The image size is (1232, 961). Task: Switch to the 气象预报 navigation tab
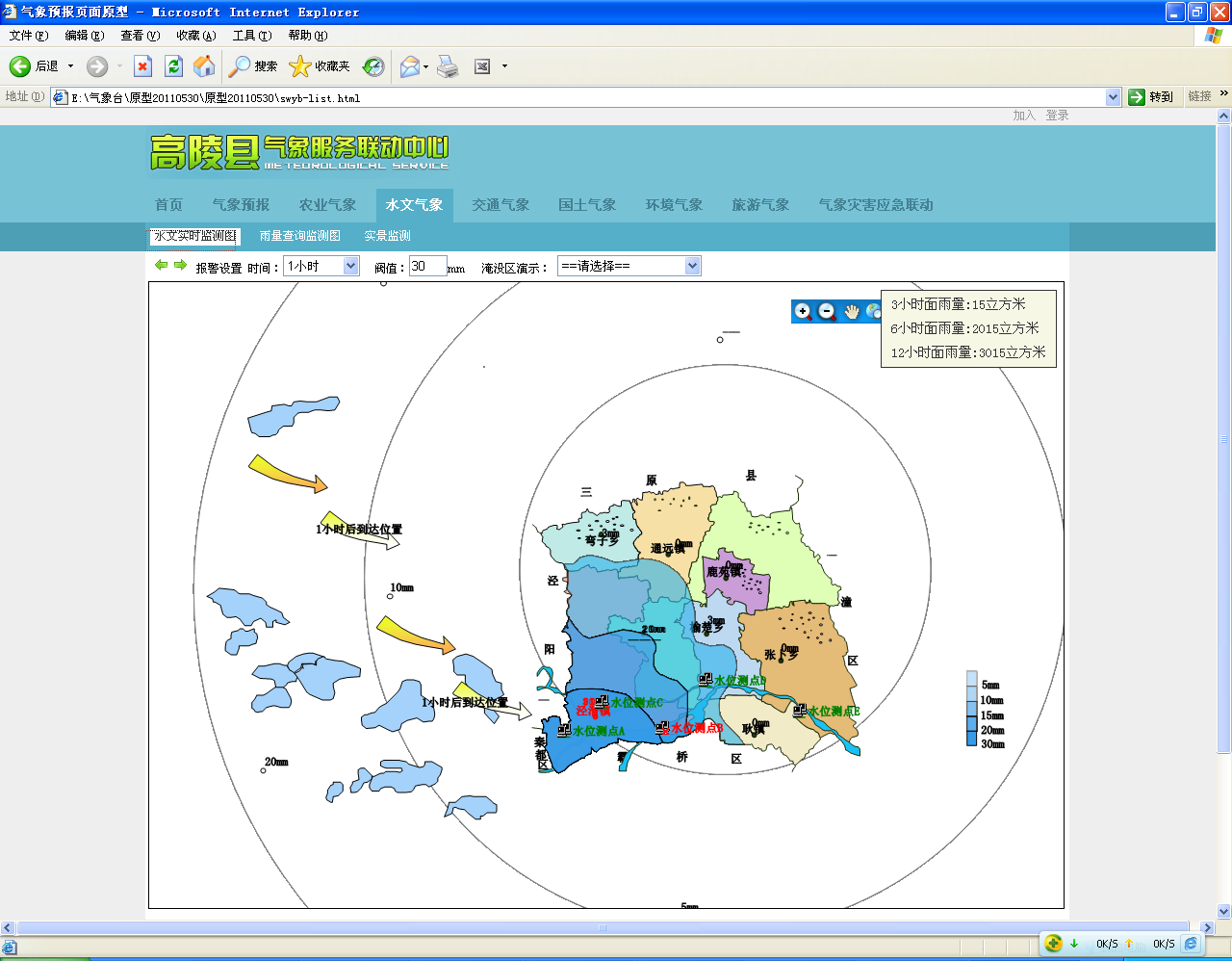pyautogui.click(x=241, y=204)
